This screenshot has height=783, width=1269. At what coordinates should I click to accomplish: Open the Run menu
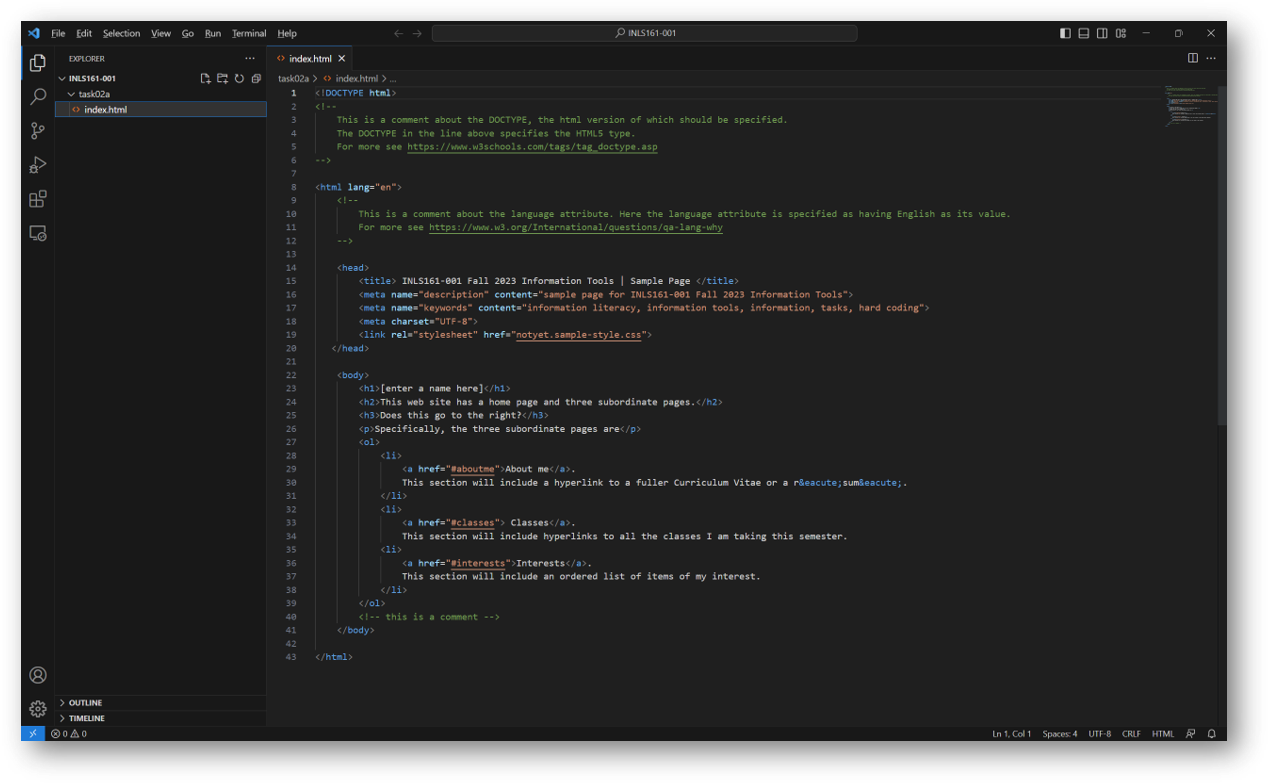coord(212,33)
